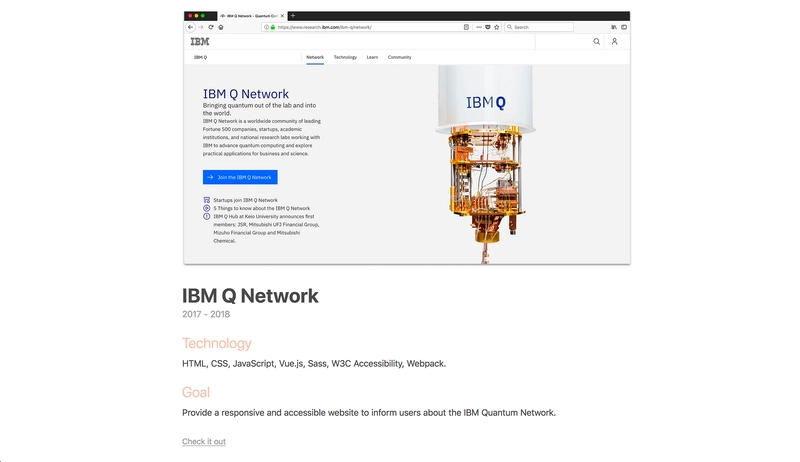Click icon beside 5 Things to know
The image size is (800, 462).
click(207, 208)
